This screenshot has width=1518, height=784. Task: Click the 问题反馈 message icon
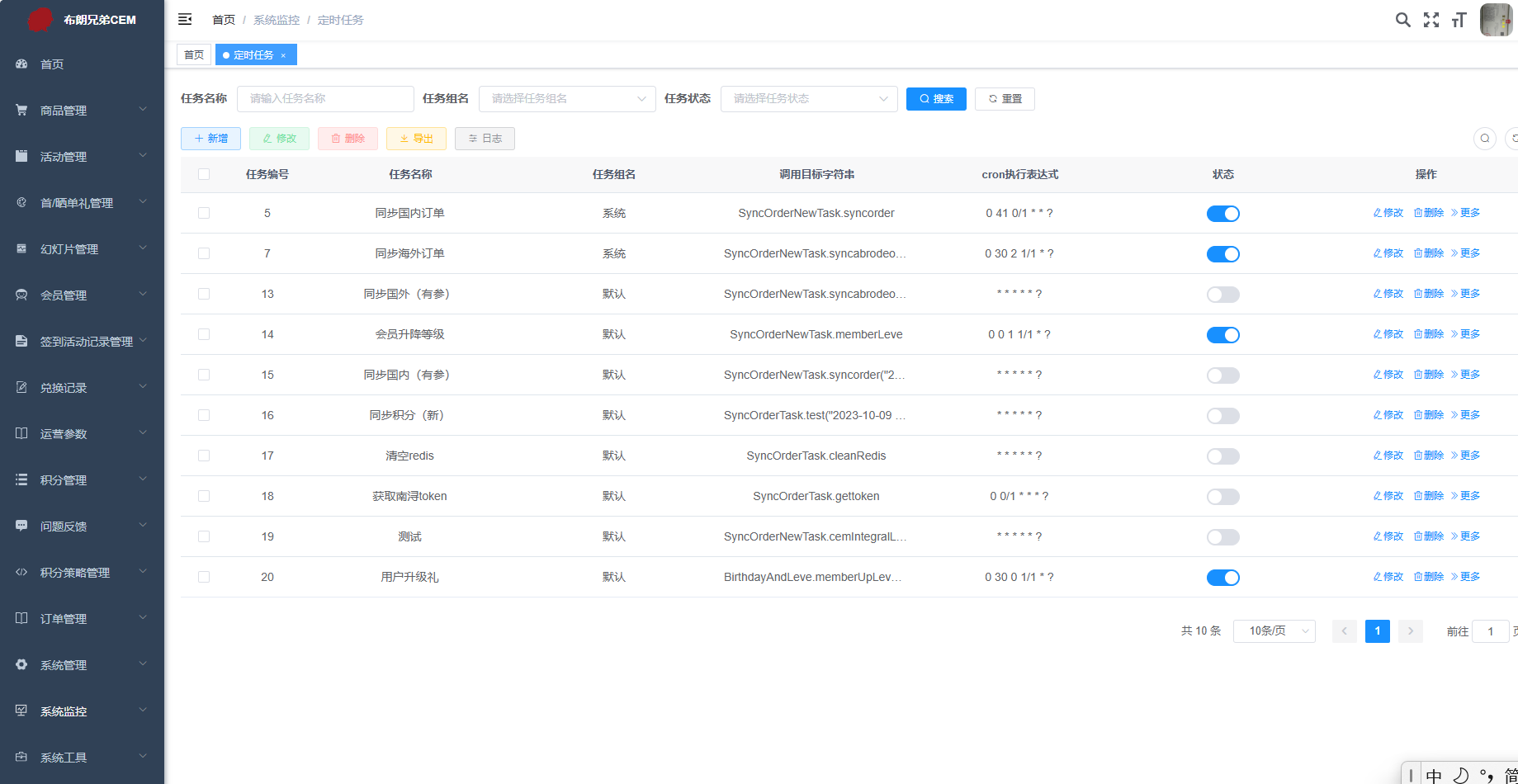coord(21,526)
